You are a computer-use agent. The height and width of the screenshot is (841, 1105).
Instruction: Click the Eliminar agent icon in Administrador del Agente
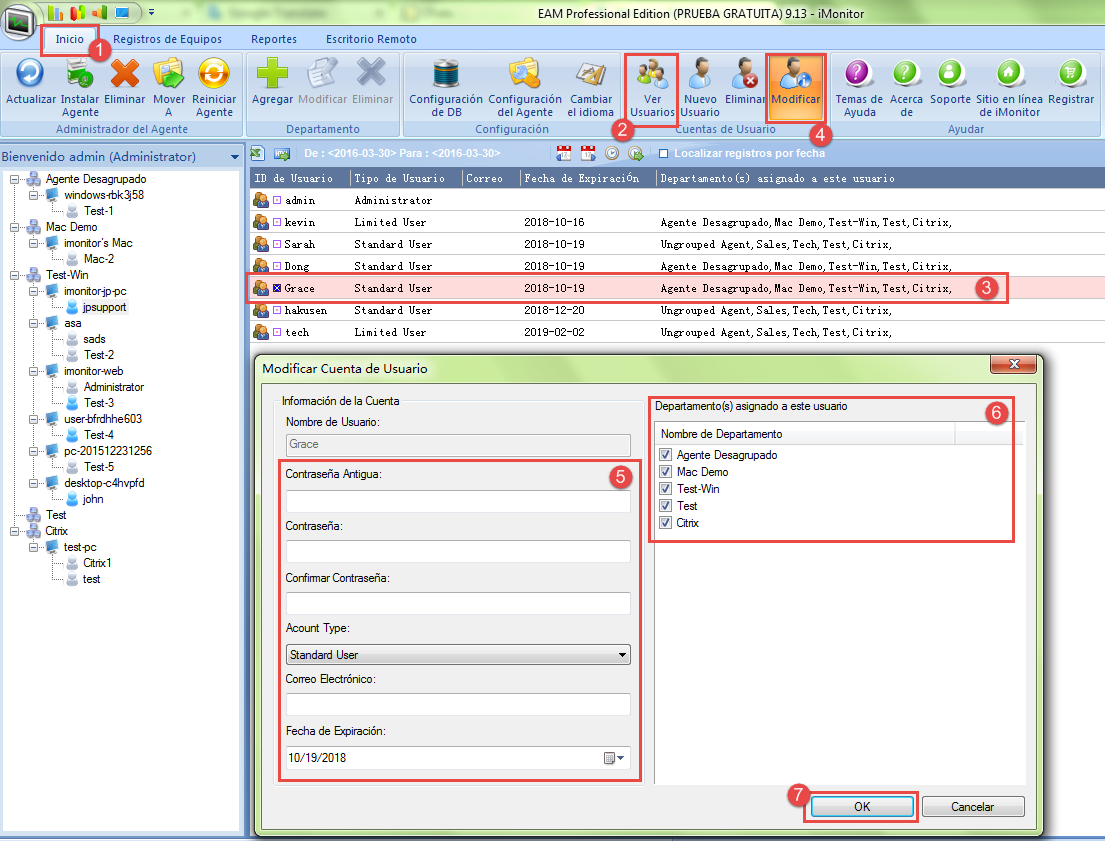click(125, 73)
